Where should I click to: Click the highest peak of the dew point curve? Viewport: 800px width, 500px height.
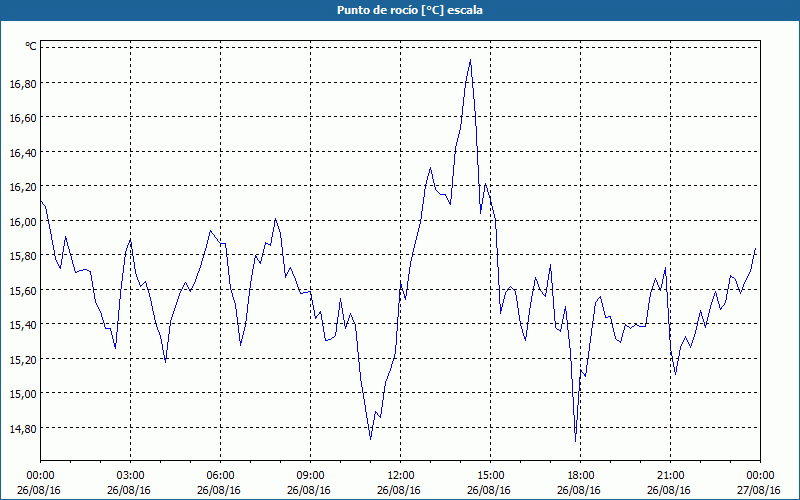pos(470,60)
